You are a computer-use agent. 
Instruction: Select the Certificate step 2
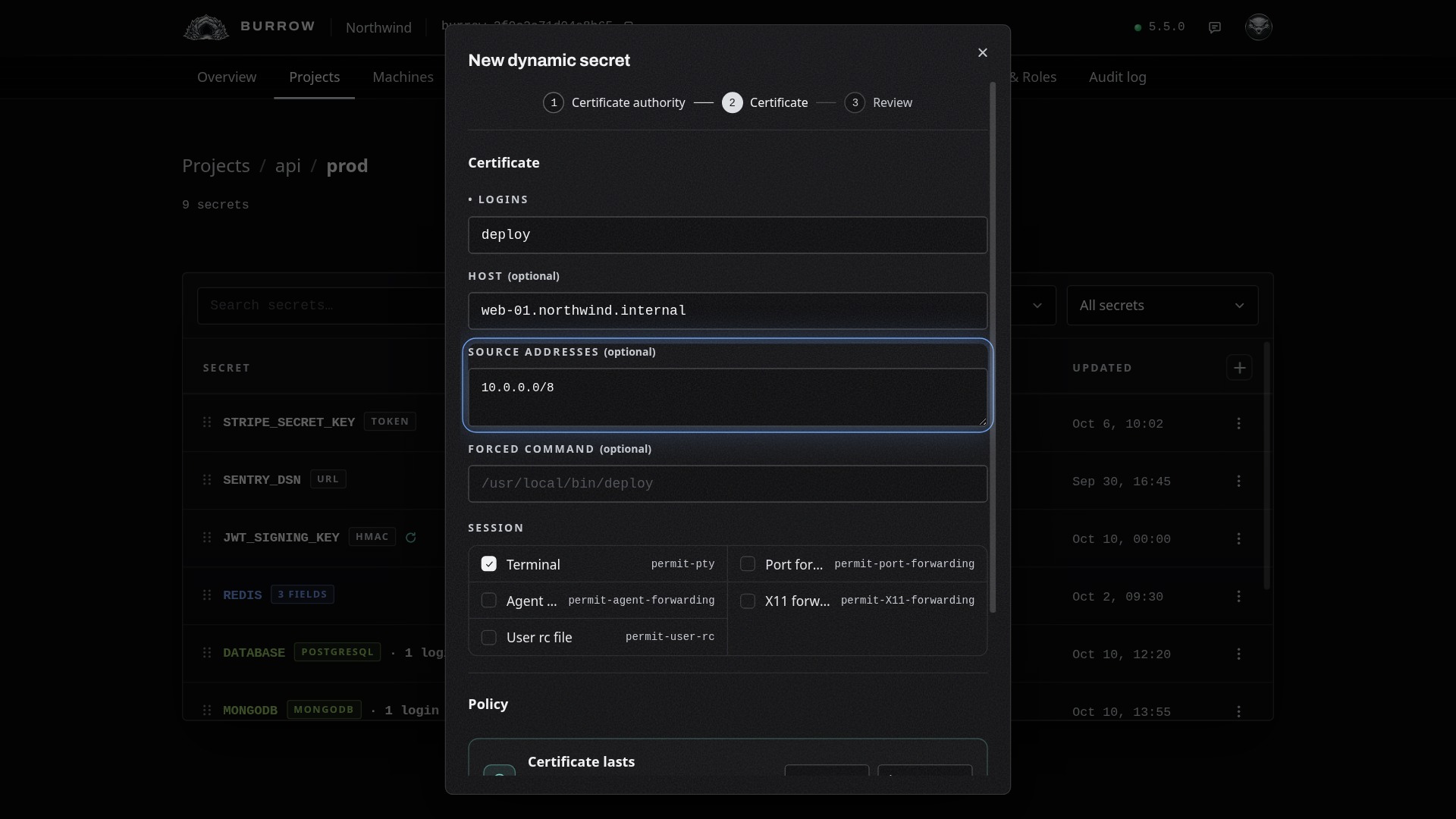(765, 102)
